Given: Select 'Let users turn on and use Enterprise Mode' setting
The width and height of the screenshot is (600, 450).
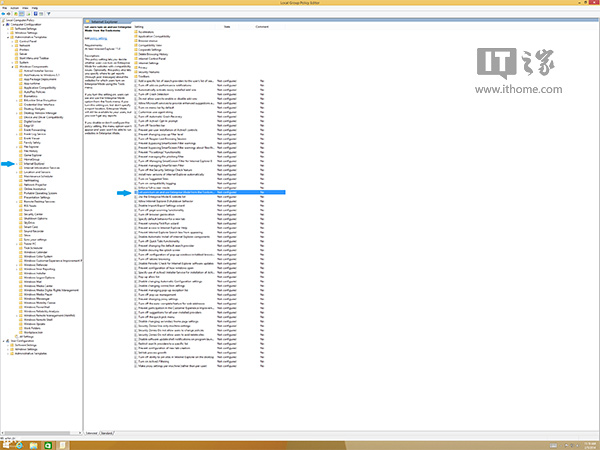Looking at the screenshot, I should pyautogui.click(x=210, y=192).
